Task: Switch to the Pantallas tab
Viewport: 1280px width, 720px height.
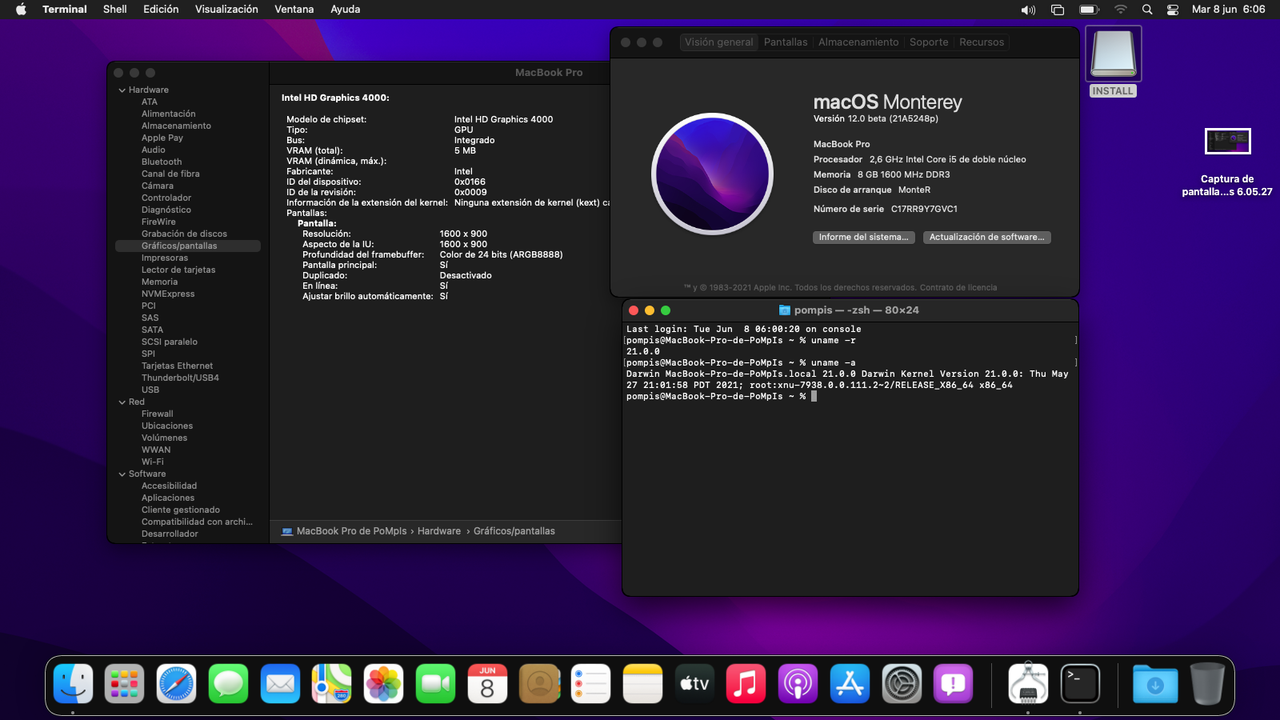Action: (x=785, y=42)
